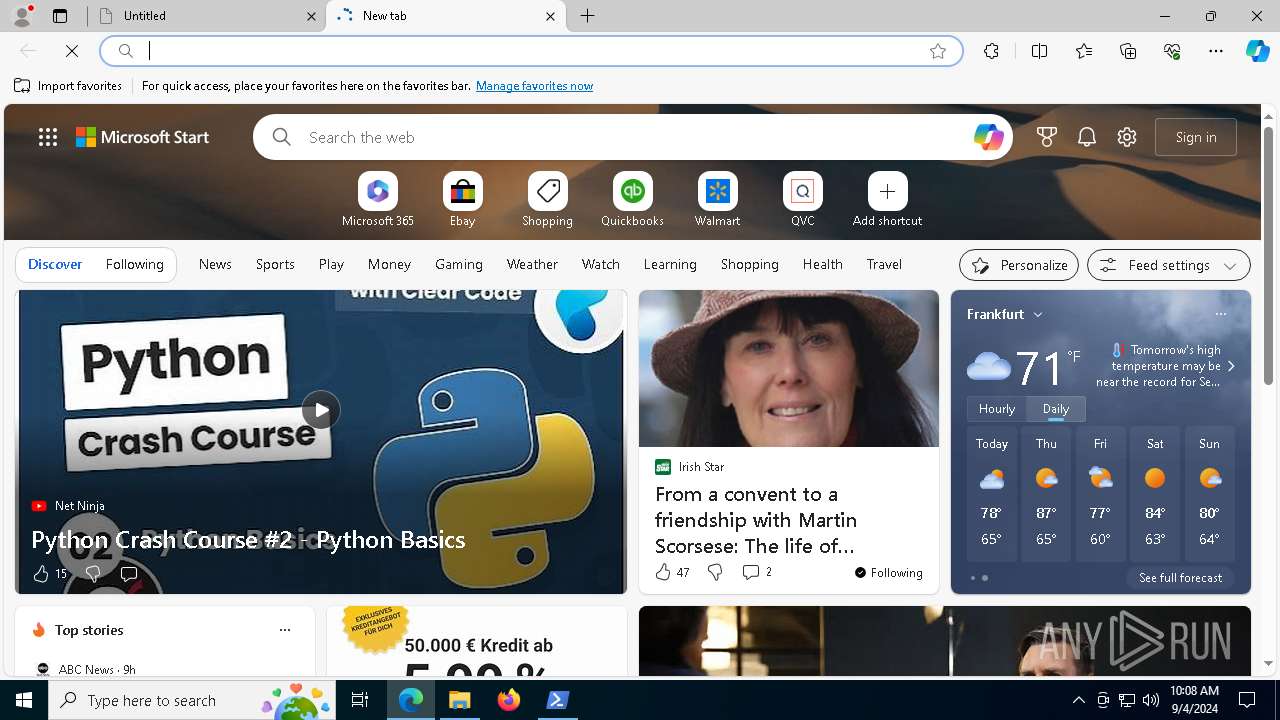Viewport: 1280px width, 720px height.
Task: Open Browser essentials heart icon
Action: click(x=1172, y=51)
